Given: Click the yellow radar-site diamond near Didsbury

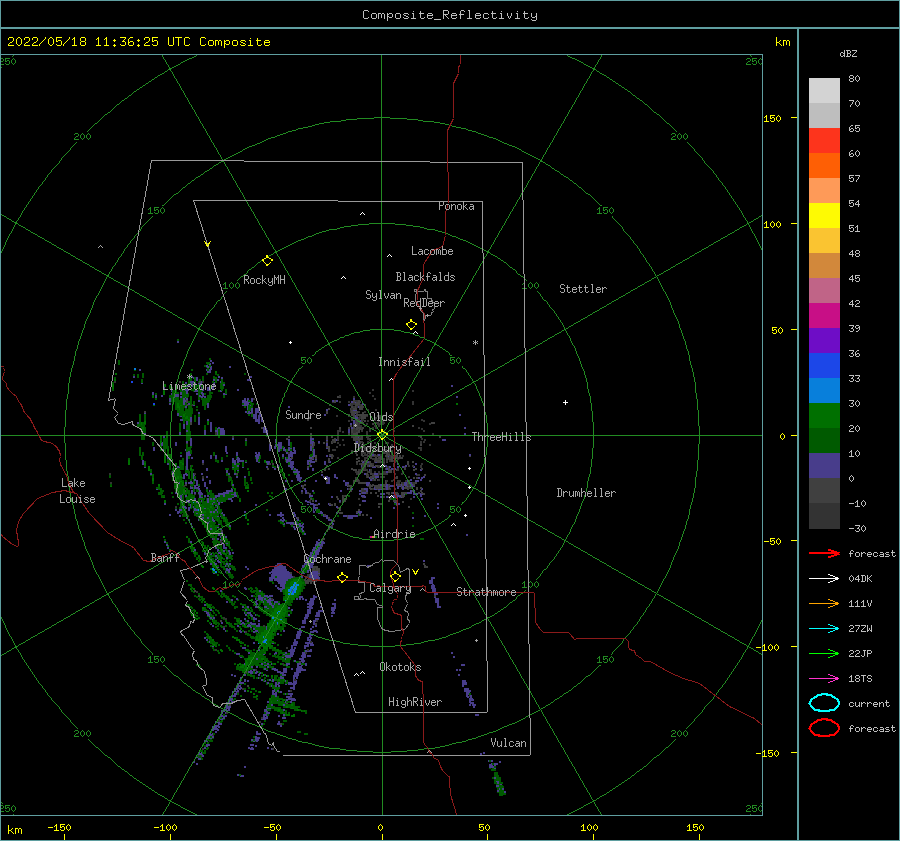Looking at the screenshot, I should coord(382,435).
